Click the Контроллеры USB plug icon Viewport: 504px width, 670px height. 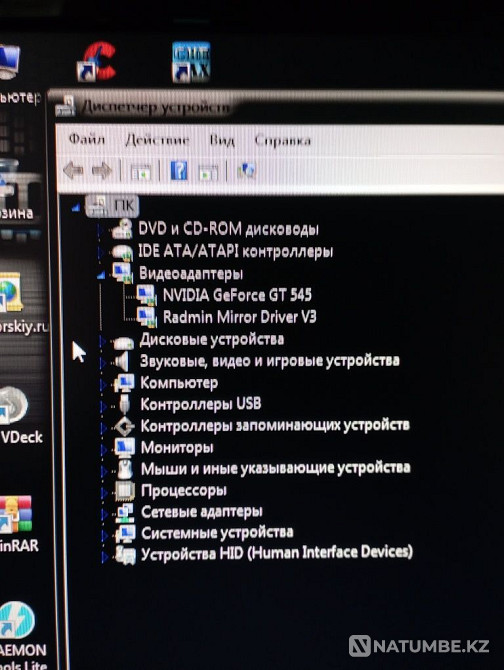(124, 404)
